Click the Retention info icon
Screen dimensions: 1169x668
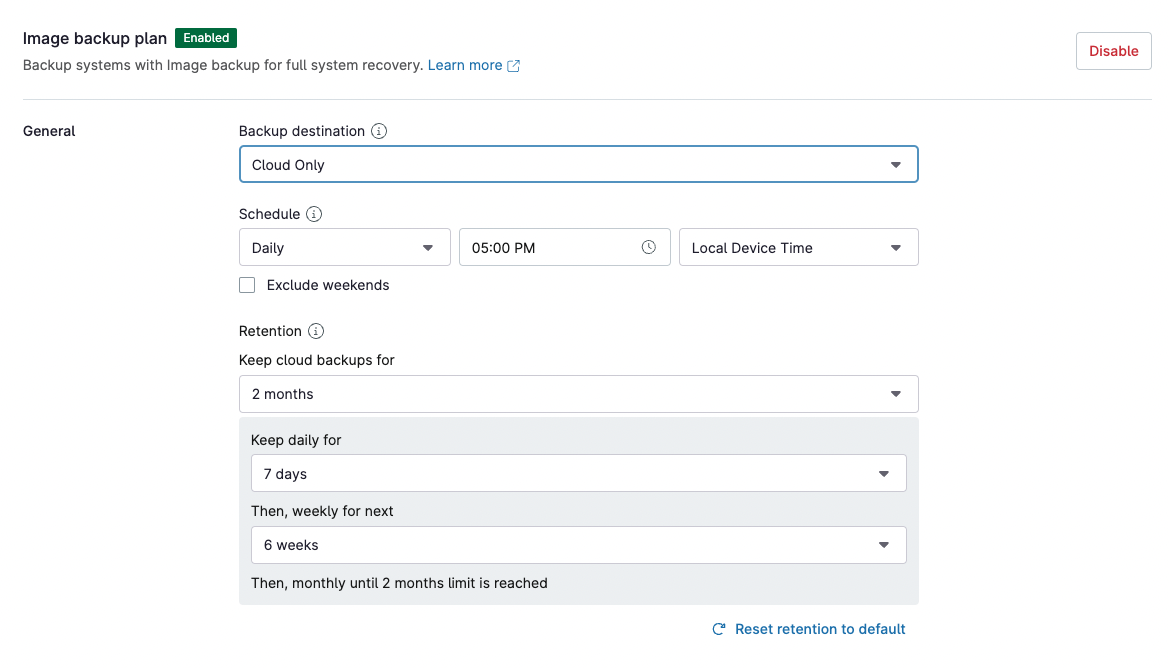click(x=315, y=331)
